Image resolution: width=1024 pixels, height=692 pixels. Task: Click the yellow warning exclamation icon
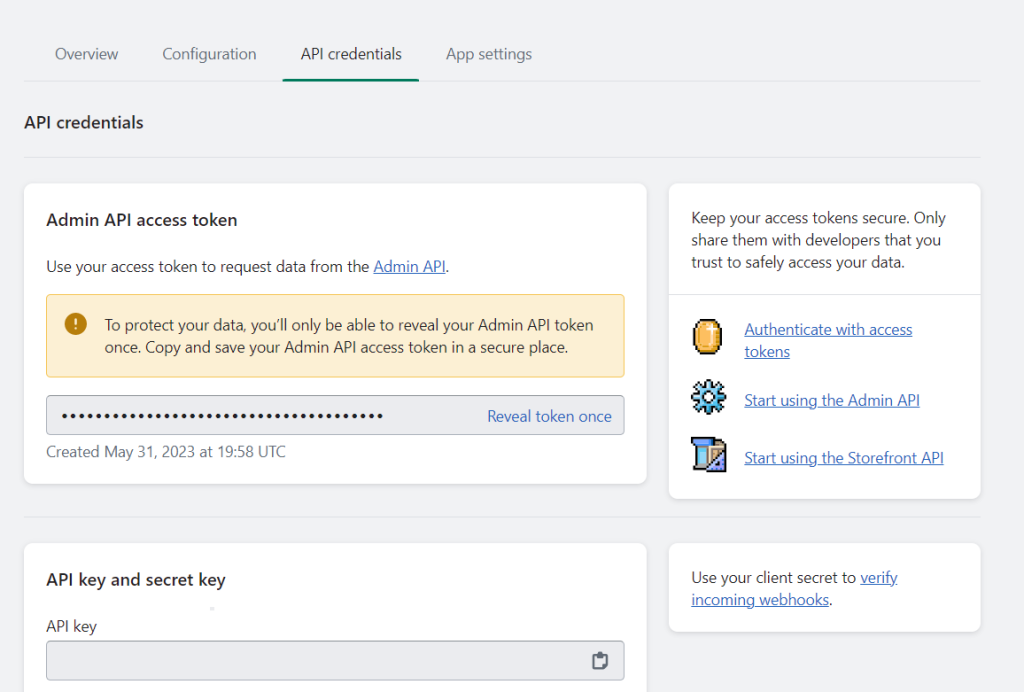tap(76, 324)
